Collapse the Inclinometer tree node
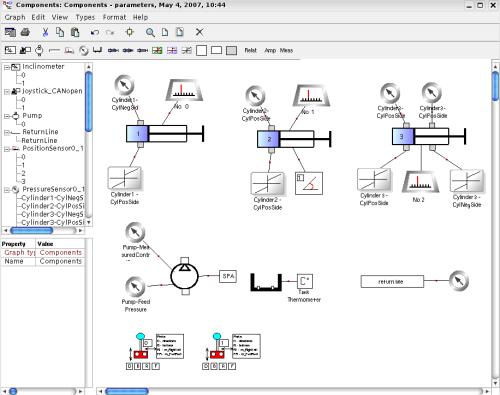Screen dimensions: 500x395 coord(6,67)
